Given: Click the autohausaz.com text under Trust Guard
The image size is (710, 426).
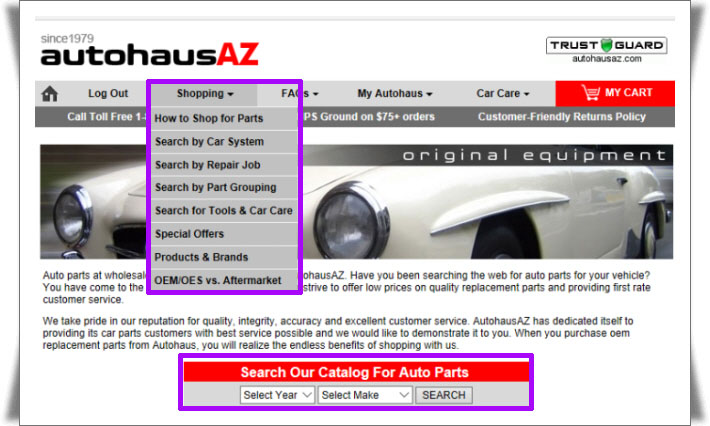Looking at the screenshot, I should (607, 59).
